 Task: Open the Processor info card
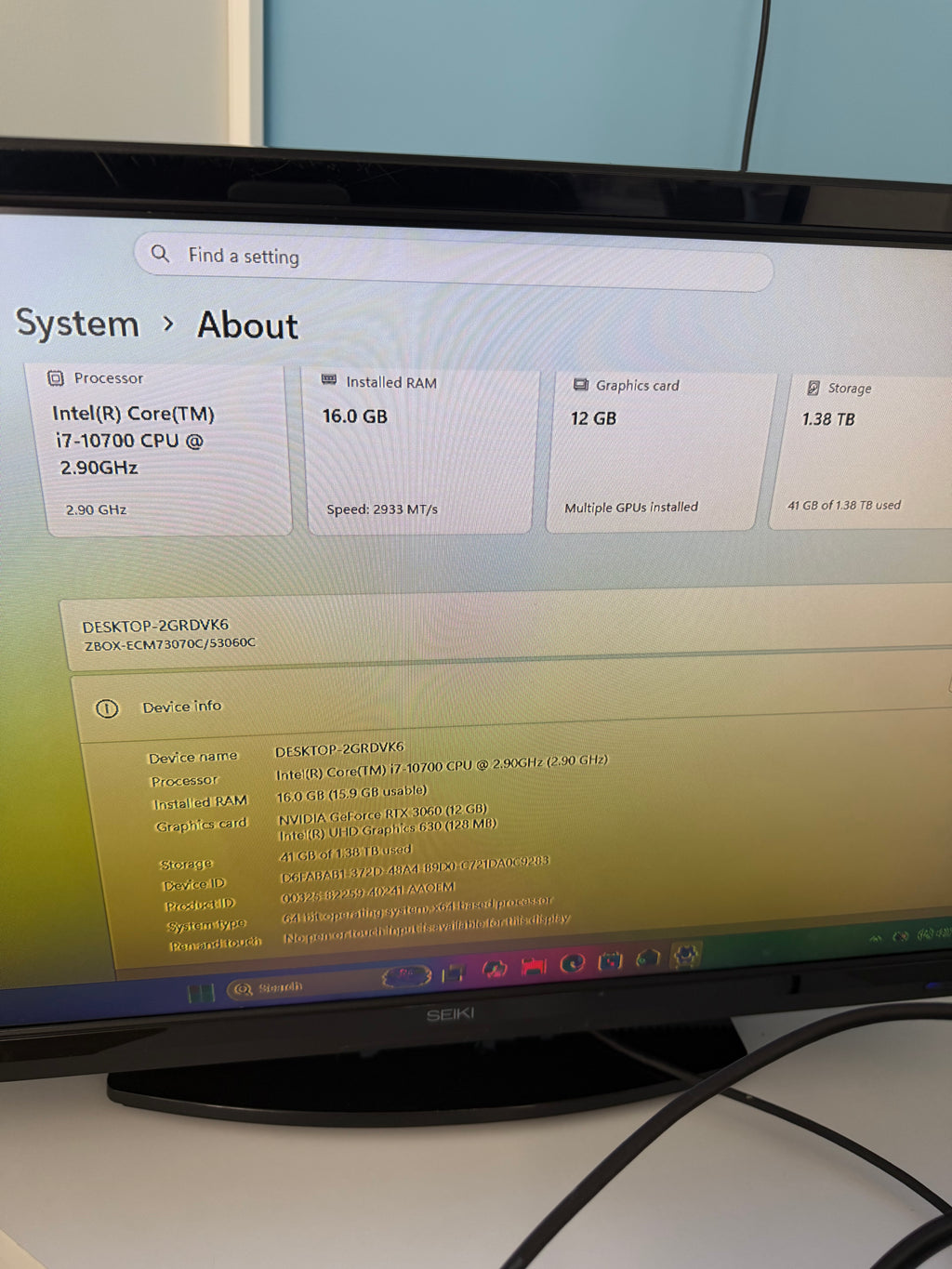(168, 449)
